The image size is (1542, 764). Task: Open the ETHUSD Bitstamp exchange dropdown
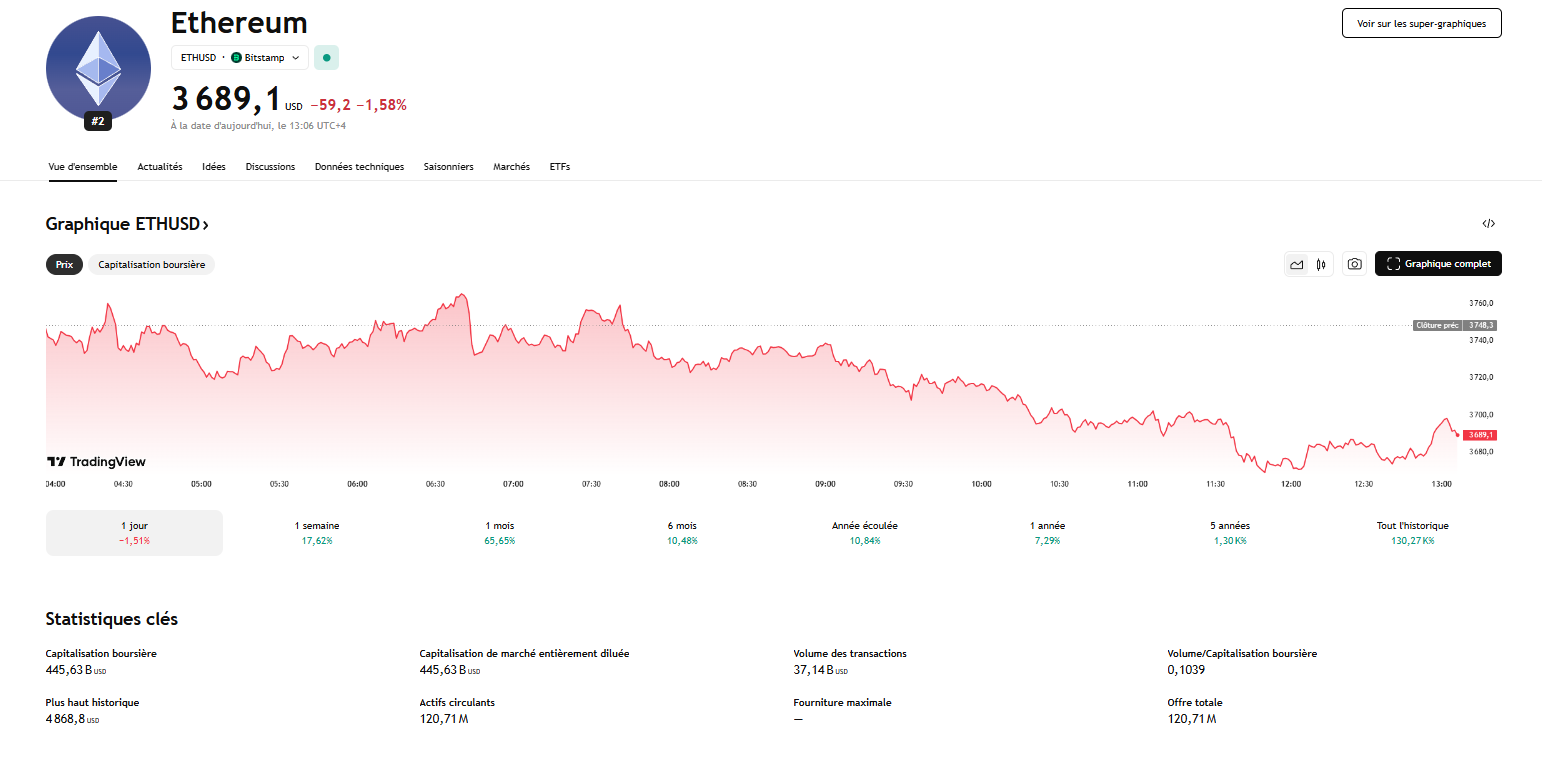(x=240, y=58)
